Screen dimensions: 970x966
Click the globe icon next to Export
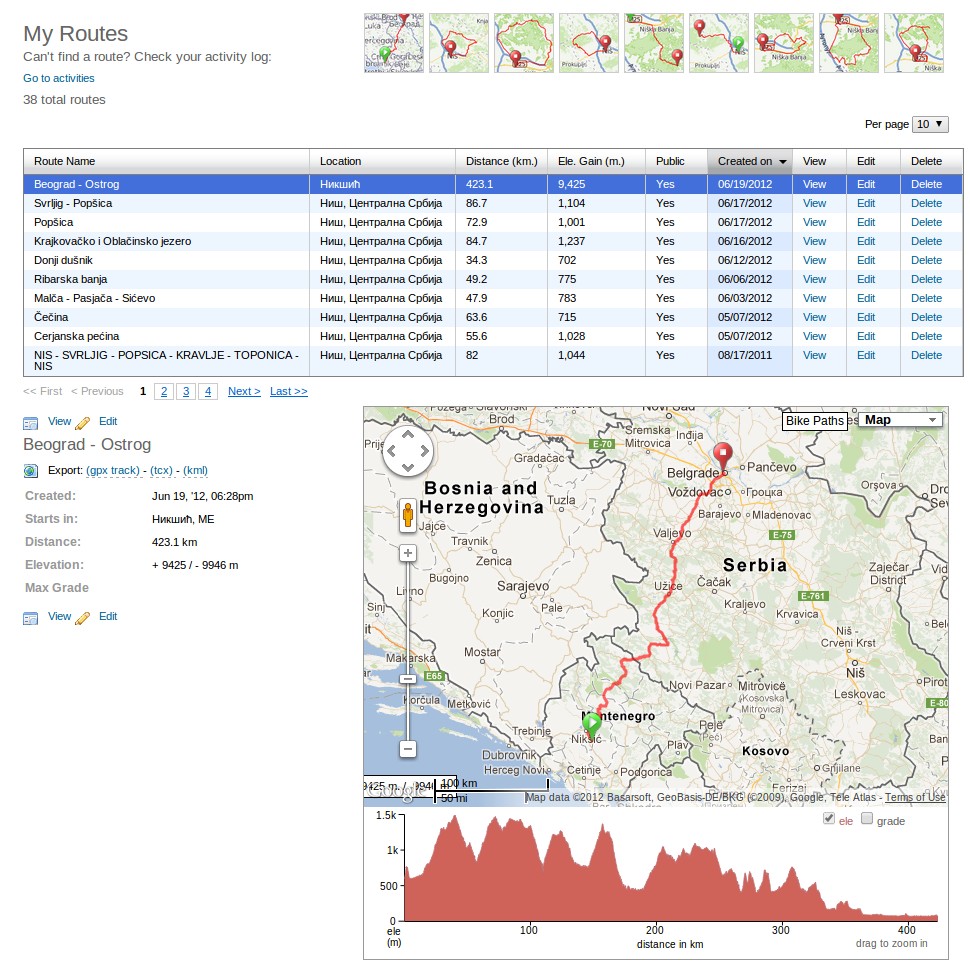[31, 470]
